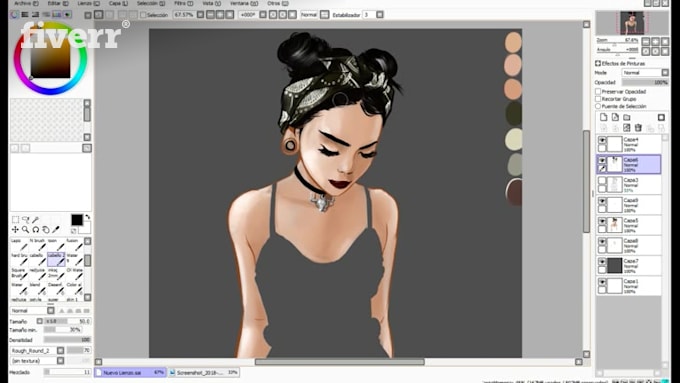Image resolution: width=680 pixels, height=383 pixels.
Task: Open the Estabilizador value dropdown
Action: (380, 15)
